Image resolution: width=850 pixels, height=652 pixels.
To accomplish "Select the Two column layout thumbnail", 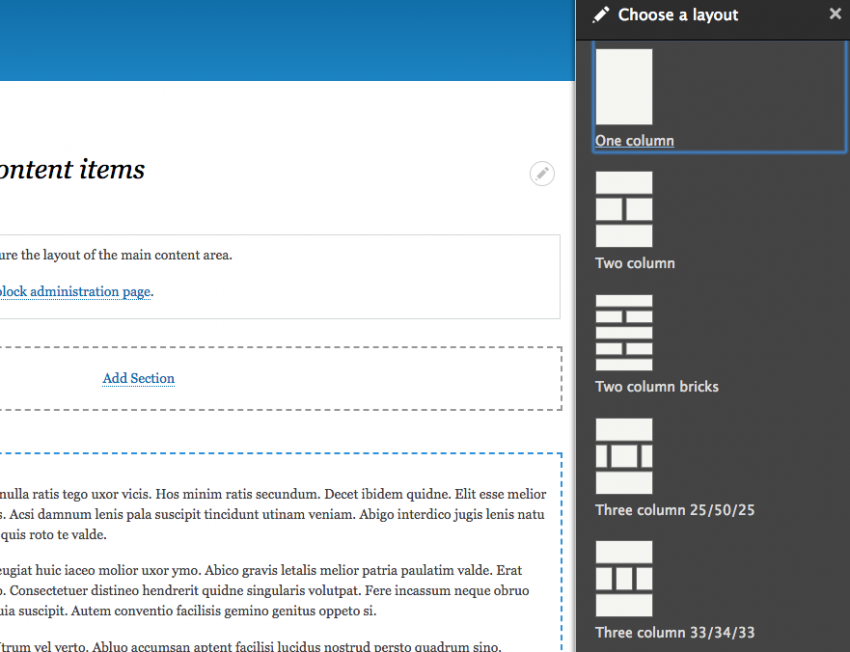I will coord(624,209).
